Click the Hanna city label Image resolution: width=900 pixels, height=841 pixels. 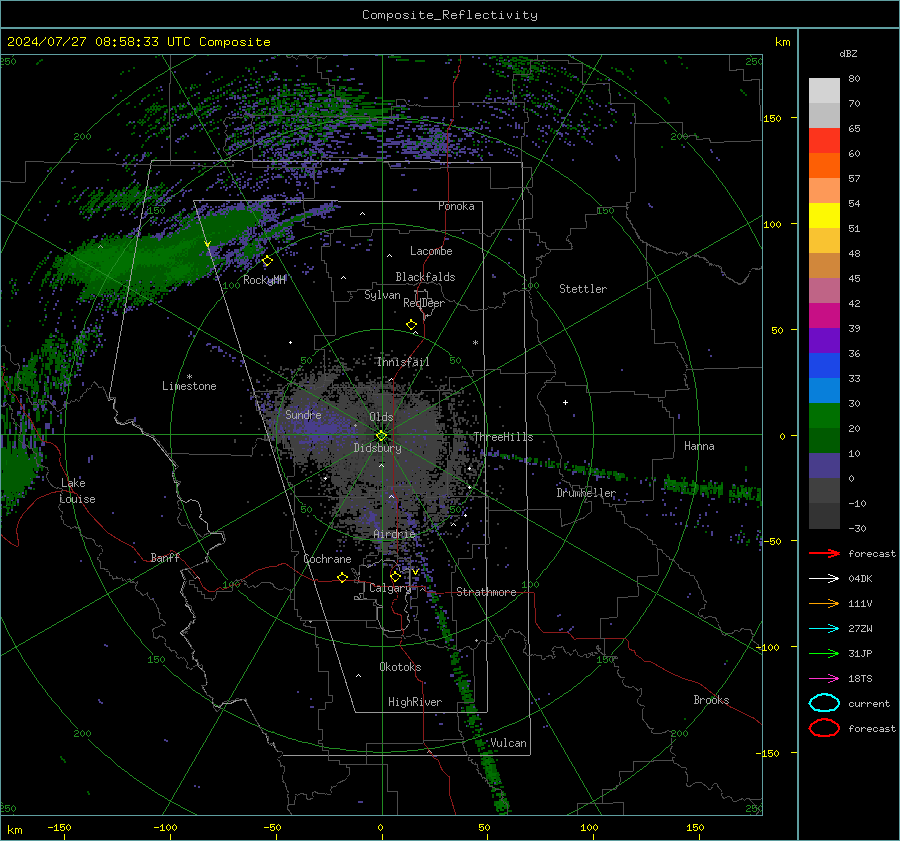(699, 446)
